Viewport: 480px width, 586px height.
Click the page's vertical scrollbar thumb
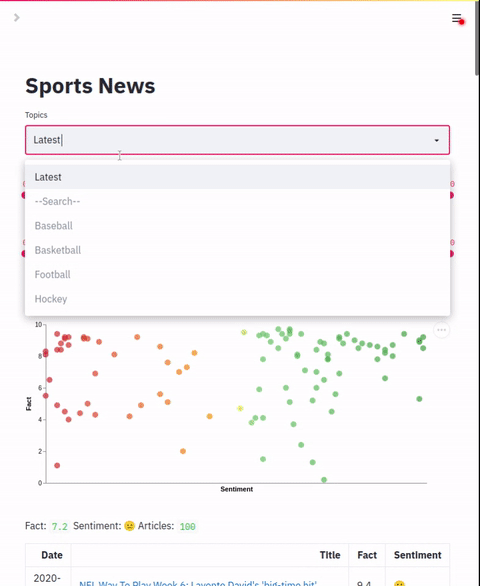coord(477,37)
